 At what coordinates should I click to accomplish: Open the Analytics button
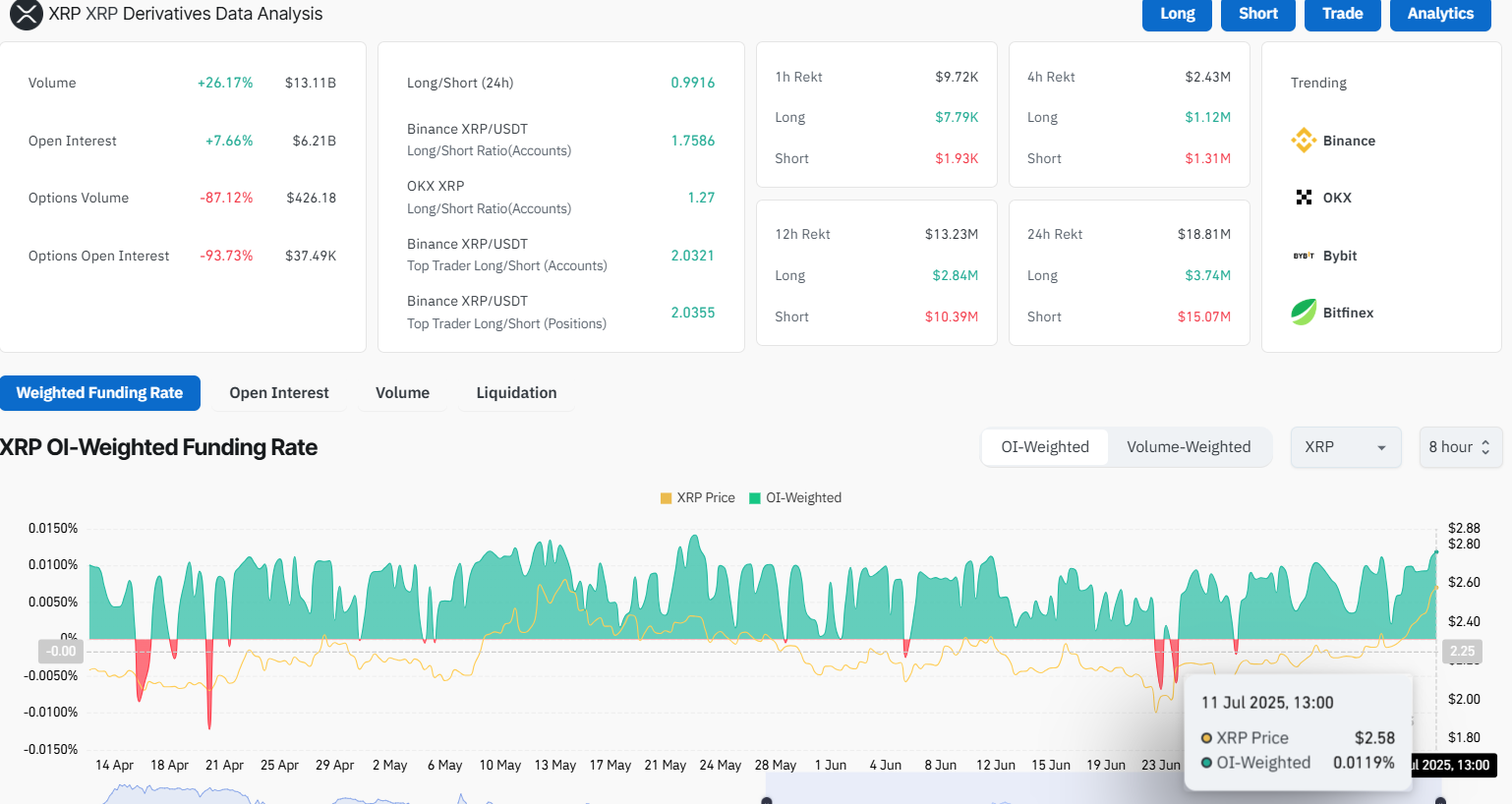click(x=1440, y=14)
